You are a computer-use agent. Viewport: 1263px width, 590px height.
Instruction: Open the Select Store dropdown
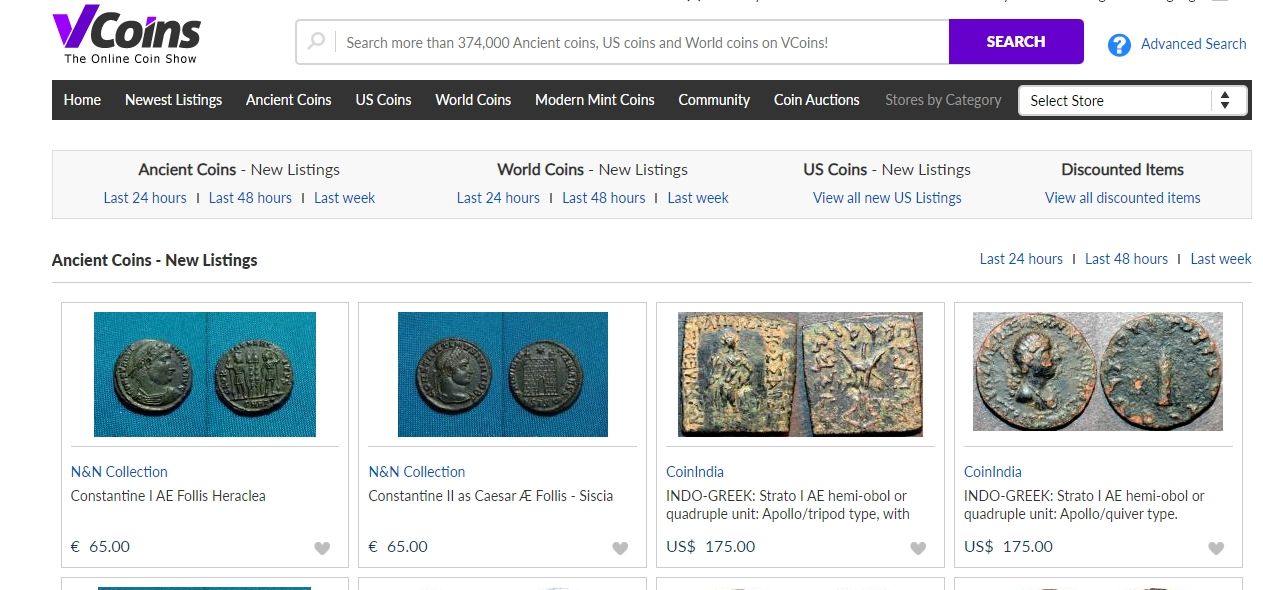[x=1132, y=100]
